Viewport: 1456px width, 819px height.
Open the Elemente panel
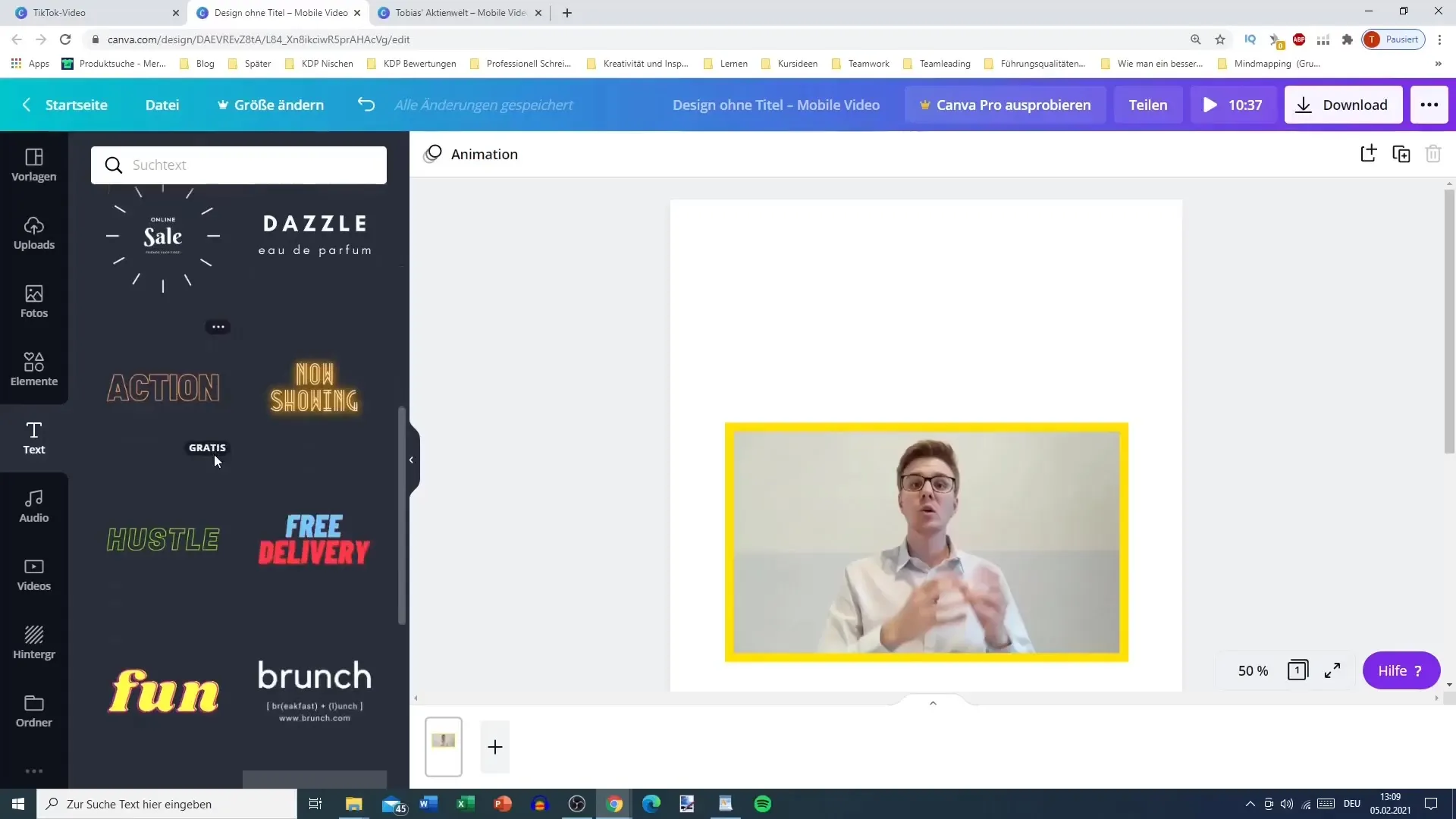point(34,369)
